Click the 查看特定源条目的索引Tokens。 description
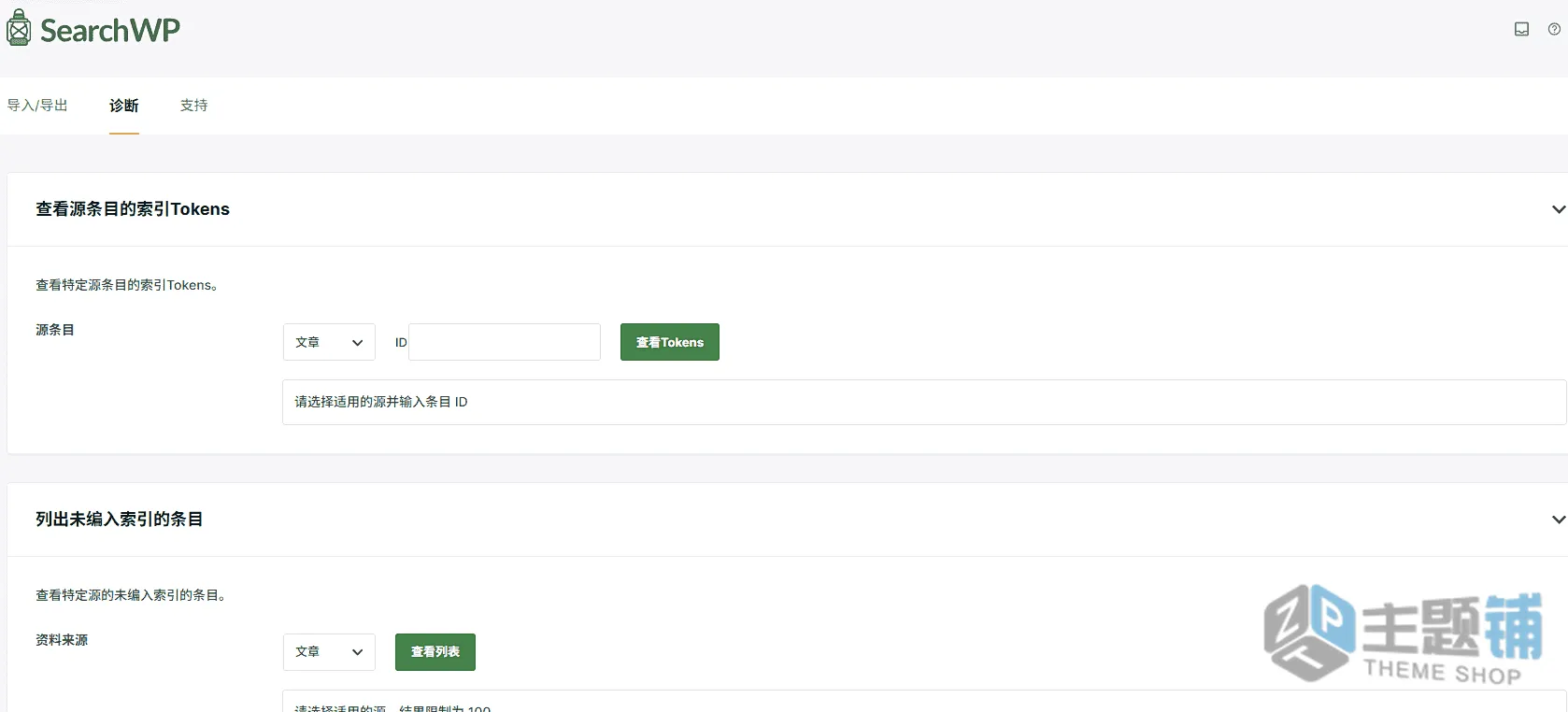 click(129, 285)
